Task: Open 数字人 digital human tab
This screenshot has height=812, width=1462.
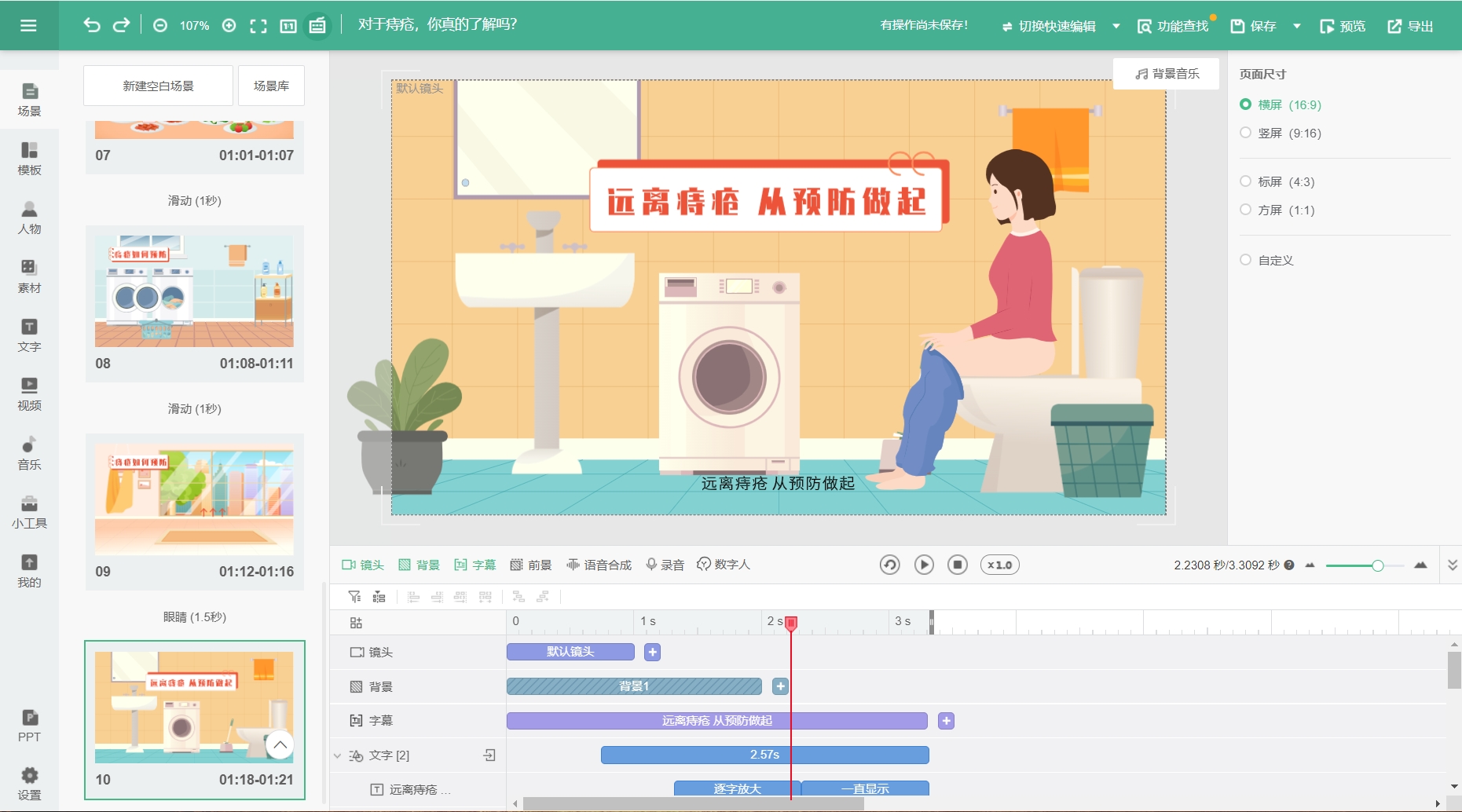Action: pos(724,565)
